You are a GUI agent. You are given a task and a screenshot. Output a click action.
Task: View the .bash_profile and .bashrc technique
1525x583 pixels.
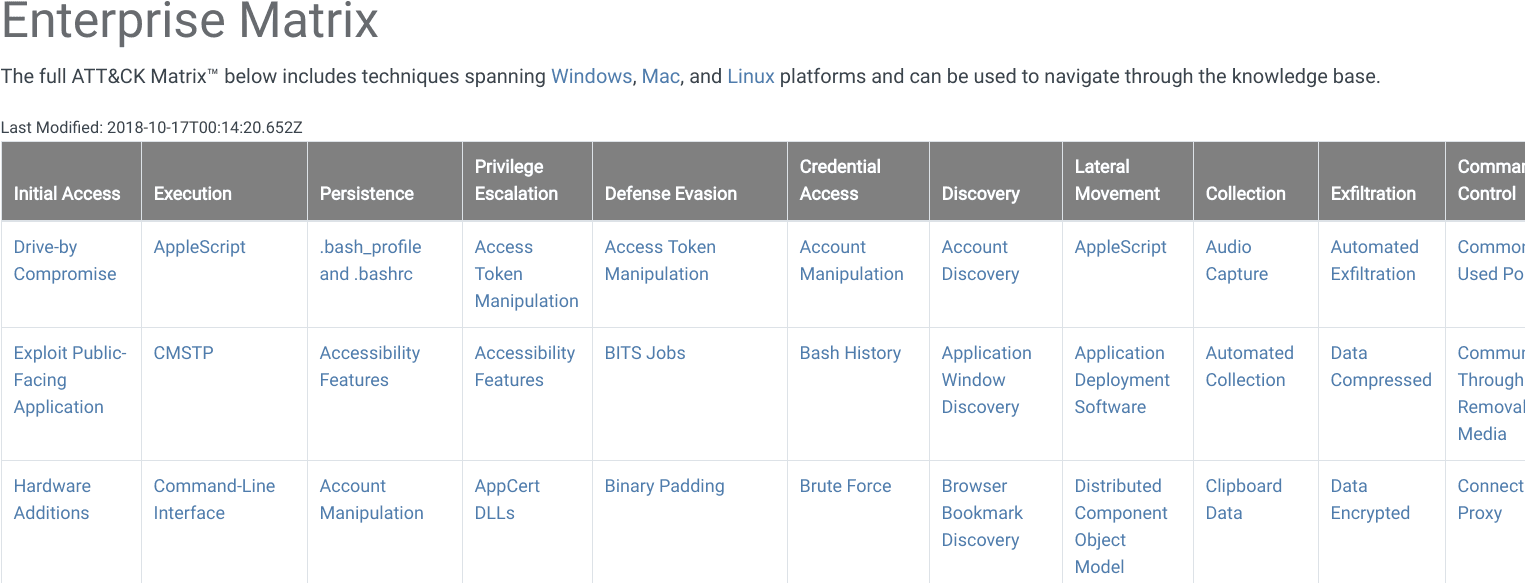click(369, 260)
